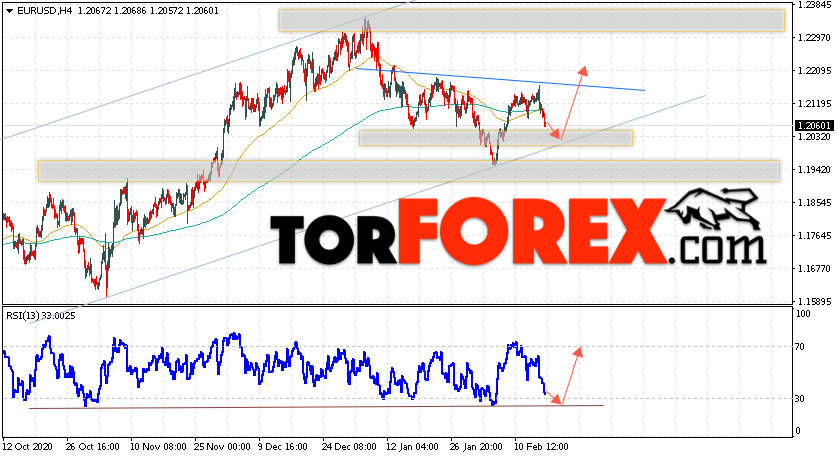The image size is (838, 458).
Task: Select the blue descending trendline on the price chart
Action: click(x=500, y=79)
